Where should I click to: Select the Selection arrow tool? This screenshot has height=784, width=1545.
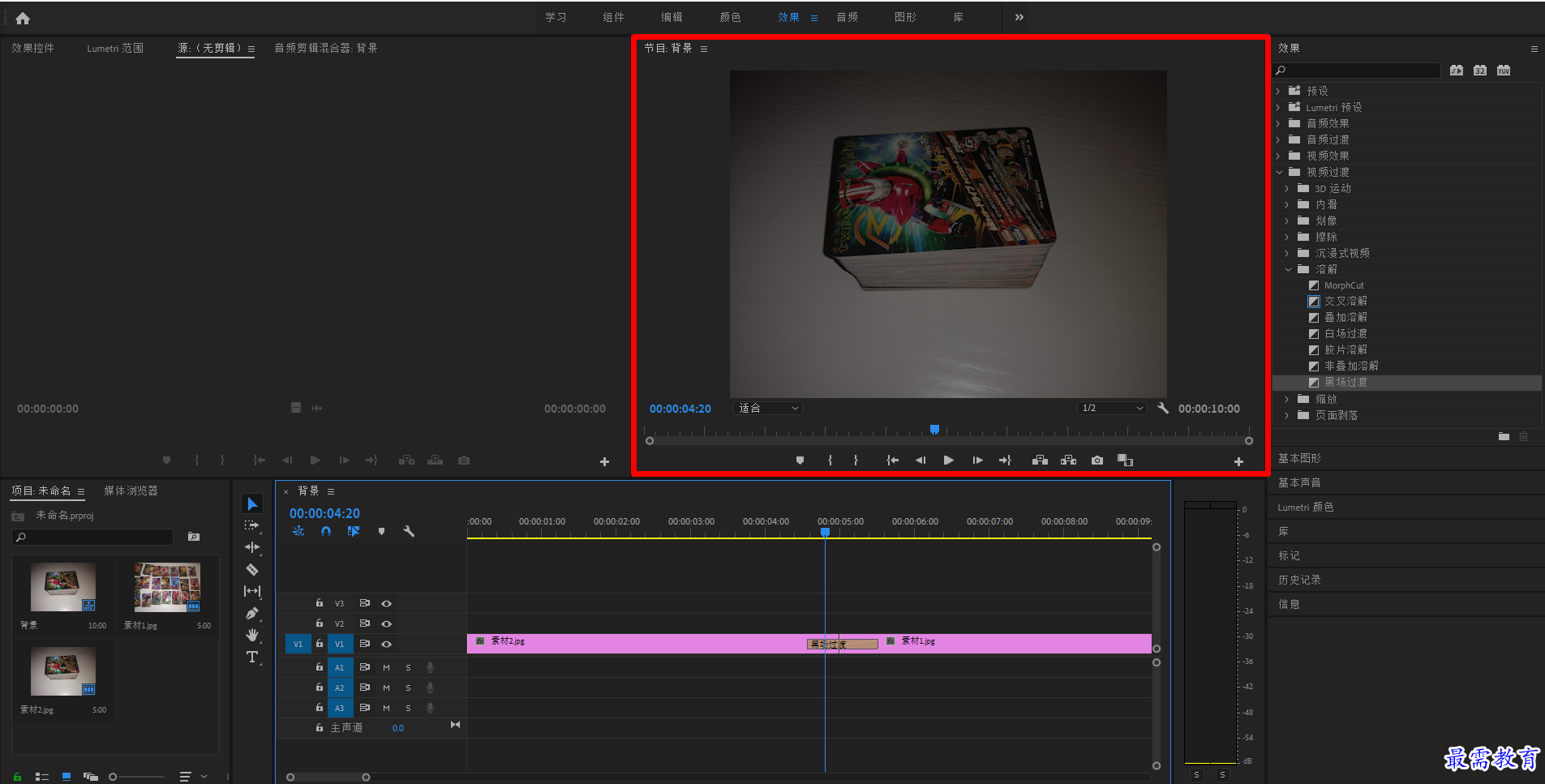[x=252, y=504]
